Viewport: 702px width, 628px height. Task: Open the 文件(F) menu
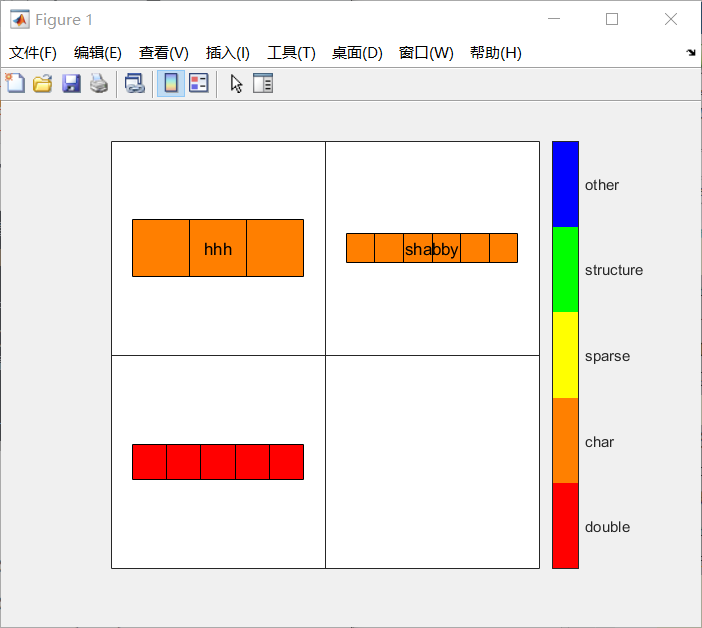tap(33, 53)
